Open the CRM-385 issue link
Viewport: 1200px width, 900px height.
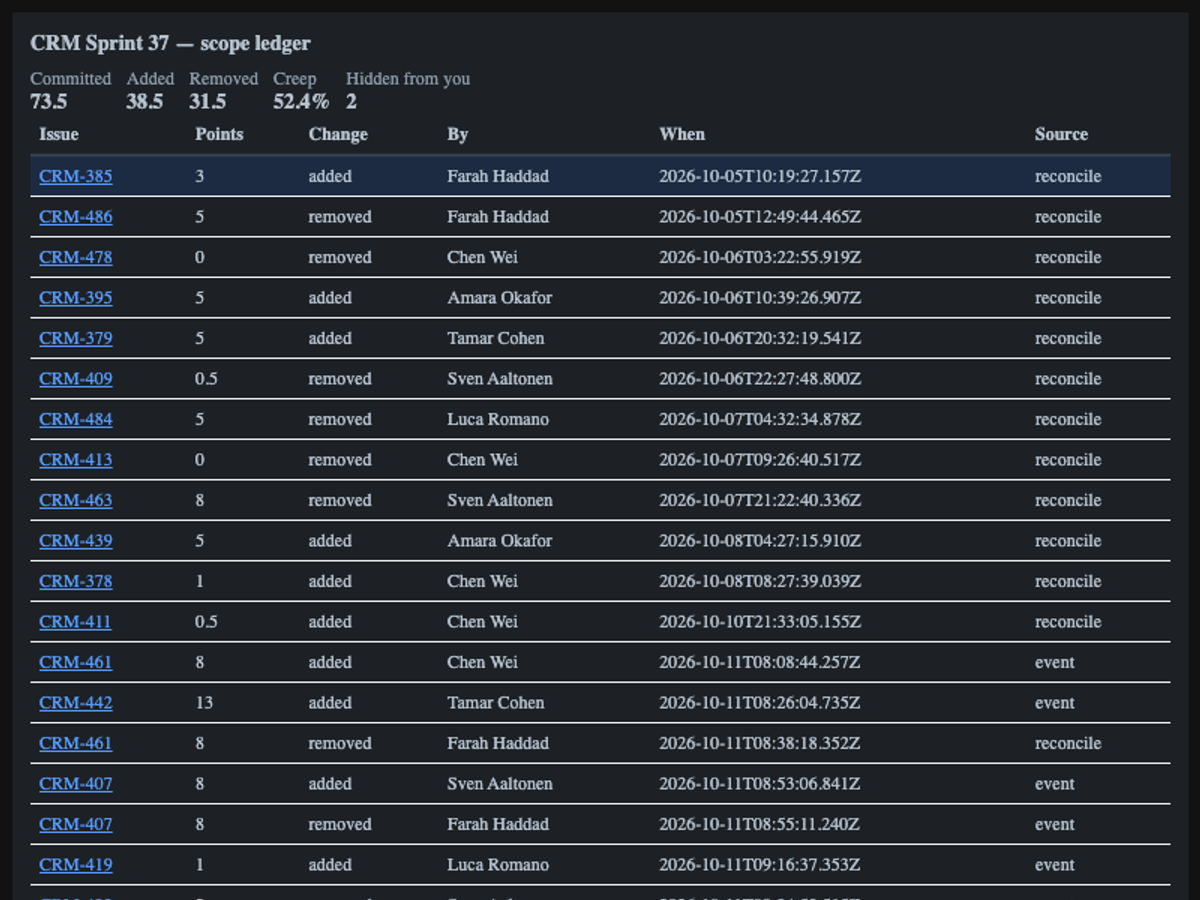[x=76, y=176]
